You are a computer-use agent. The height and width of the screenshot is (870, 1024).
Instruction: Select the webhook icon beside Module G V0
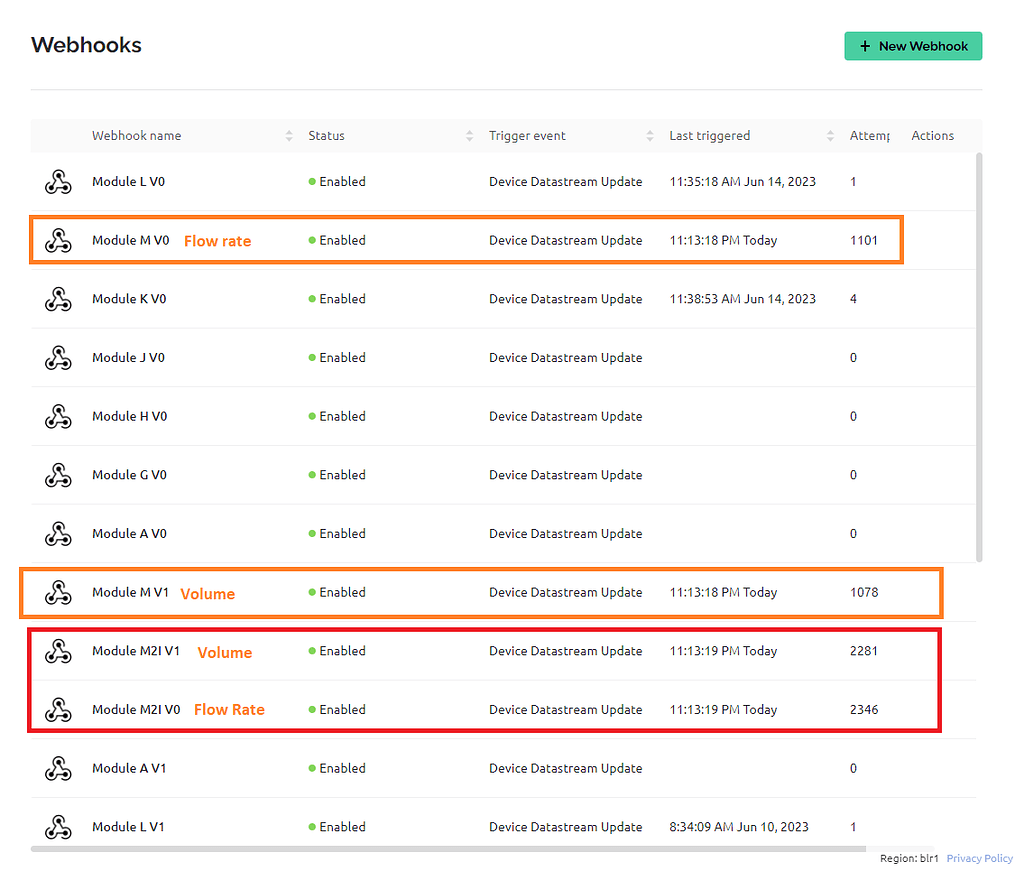coord(58,475)
